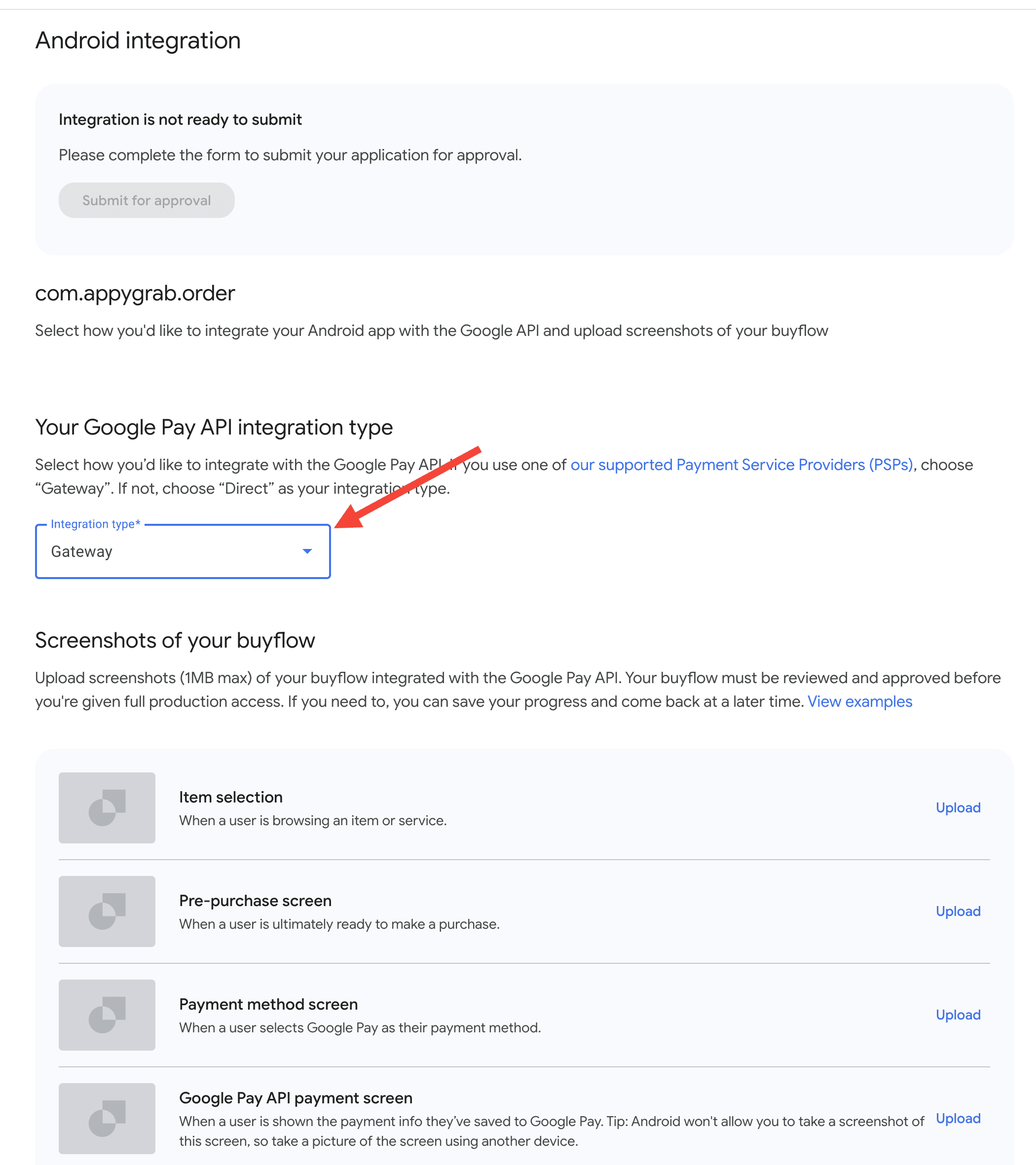Click 'Your Google Pay API integration type' heading
The image size is (1036, 1165).
(x=214, y=428)
